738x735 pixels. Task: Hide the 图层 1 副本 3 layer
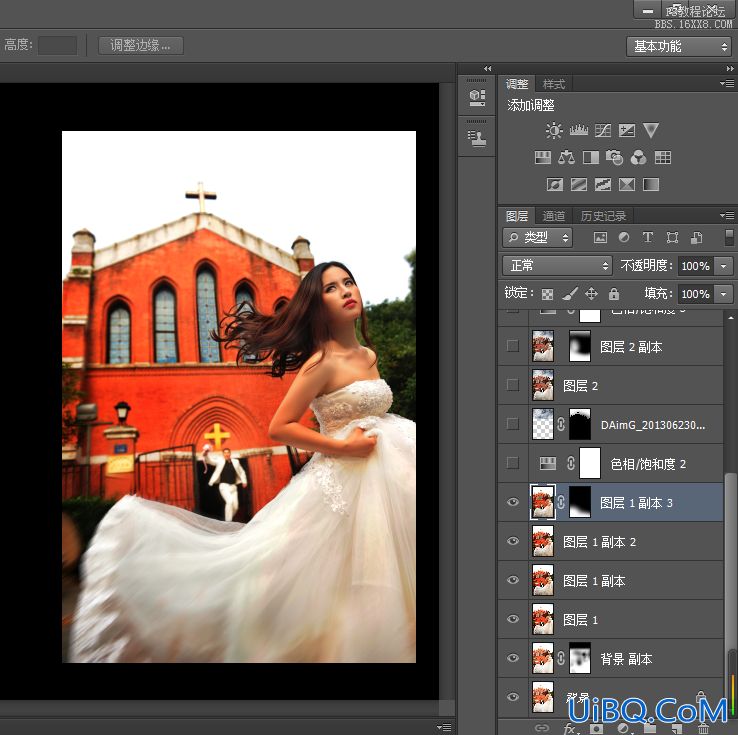click(513, 503)
